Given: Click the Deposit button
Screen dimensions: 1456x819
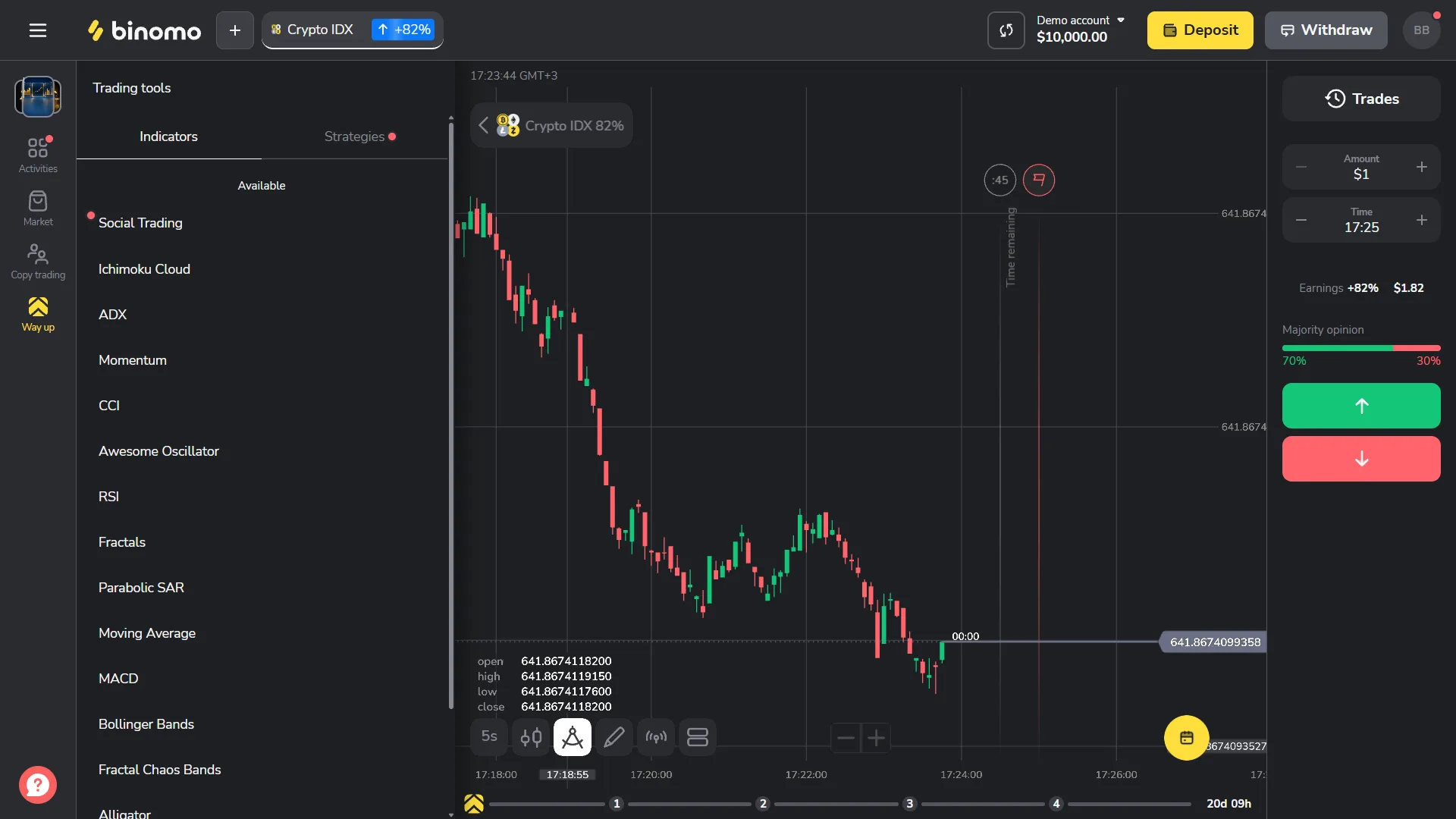Looking at the screenshot, I should coord(1200,30).
